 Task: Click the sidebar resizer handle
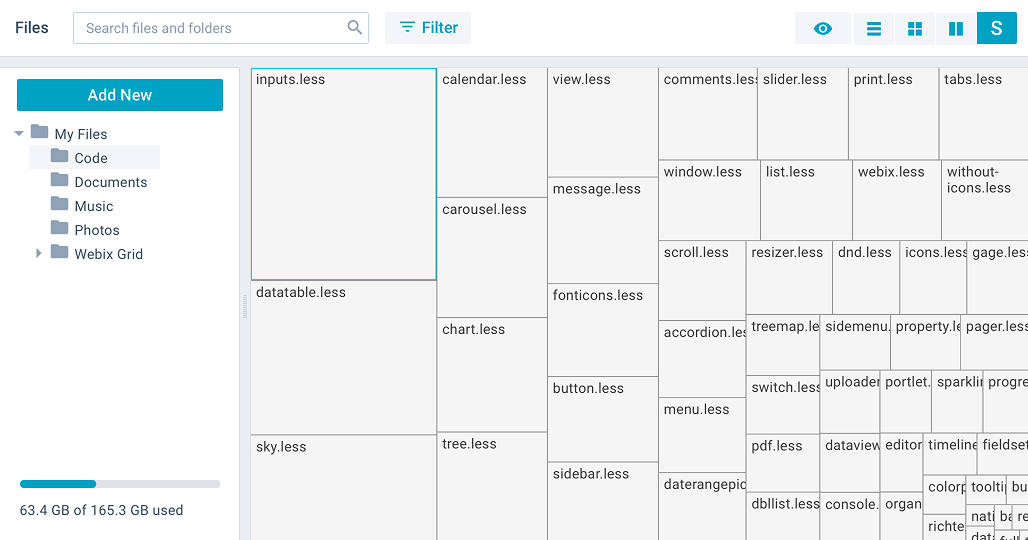(x=243, y=304)
